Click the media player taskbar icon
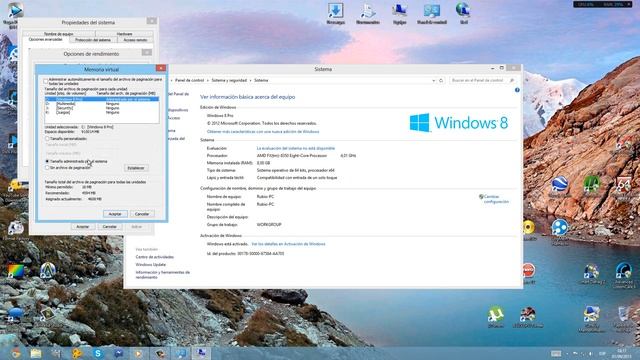 (139, 353)
